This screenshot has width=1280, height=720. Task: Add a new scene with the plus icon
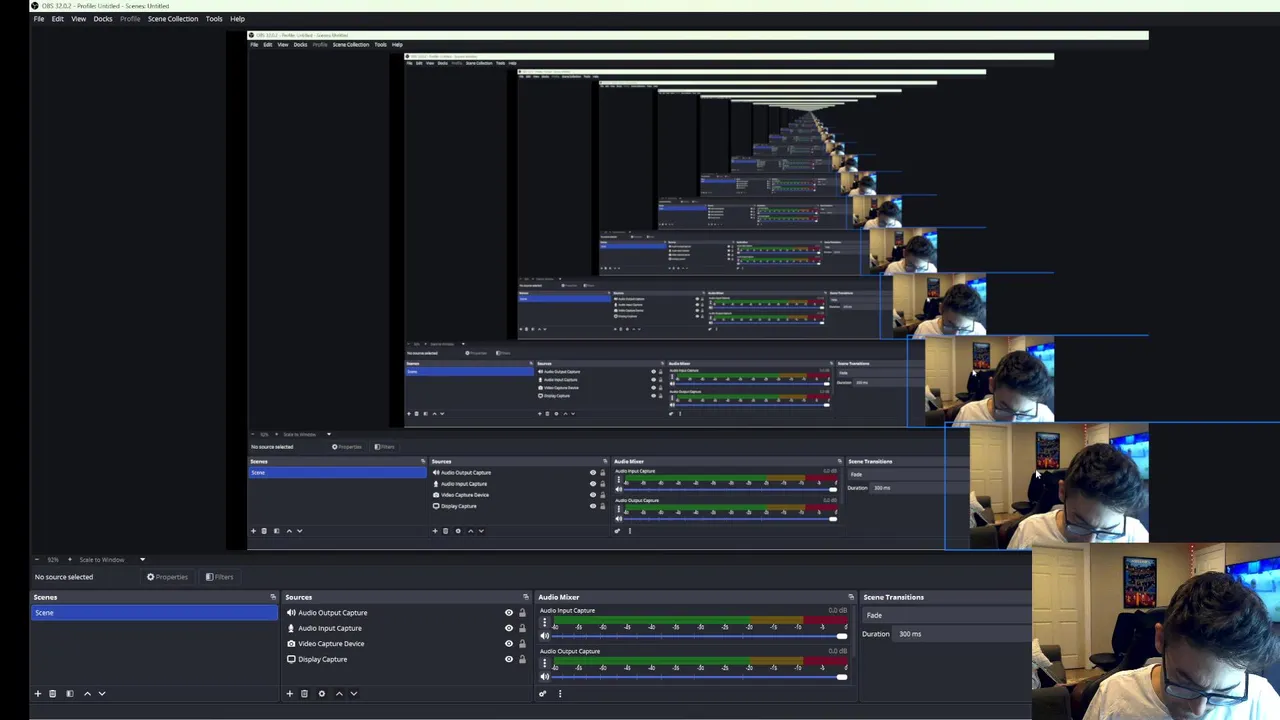(38, 693)
